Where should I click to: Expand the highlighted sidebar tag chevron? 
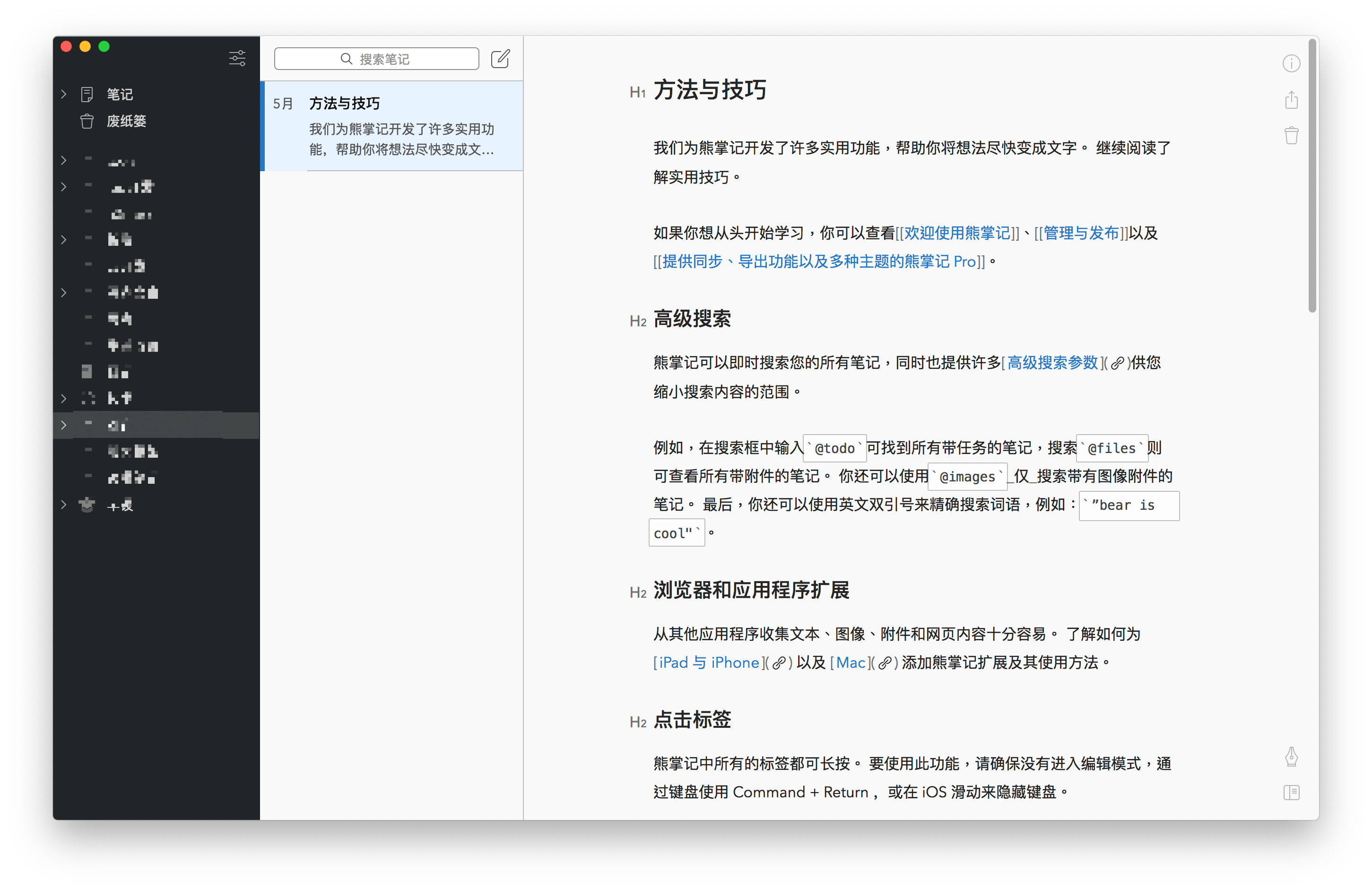63,425
